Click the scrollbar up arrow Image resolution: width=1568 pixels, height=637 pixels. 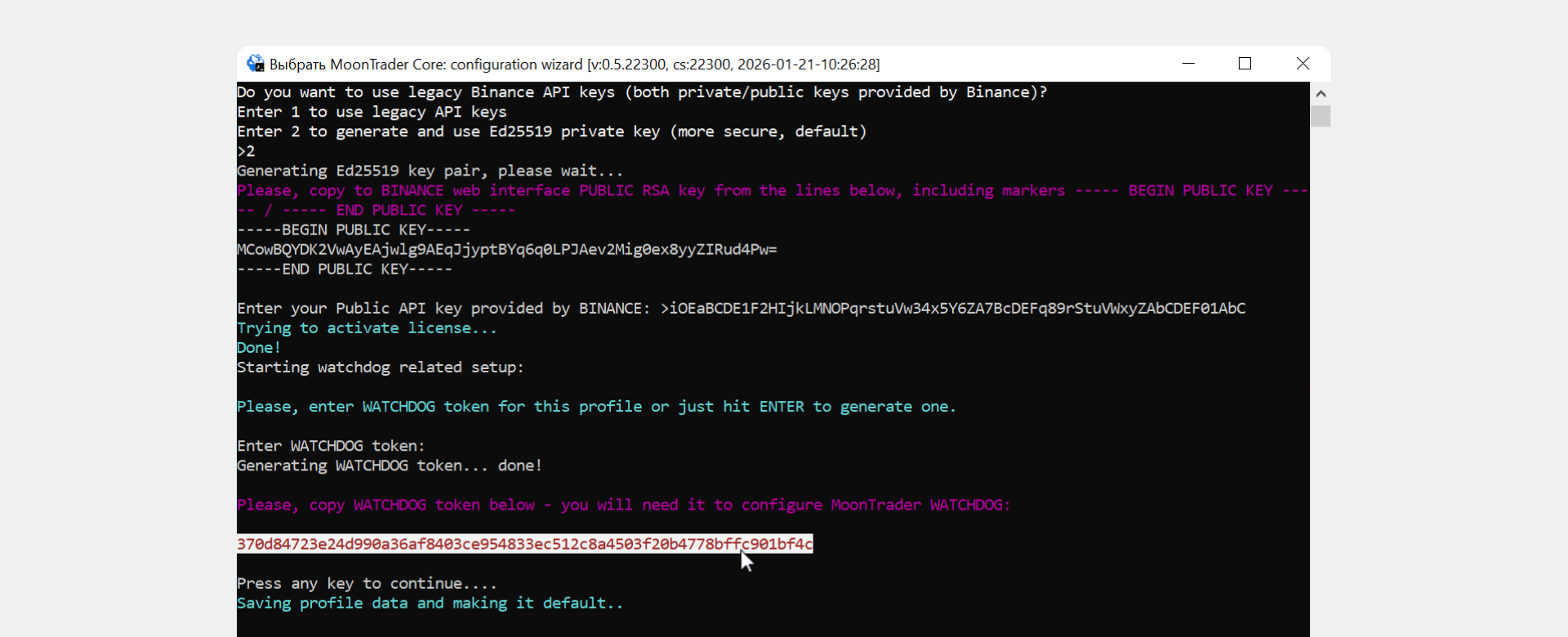tap(1321, 93)
